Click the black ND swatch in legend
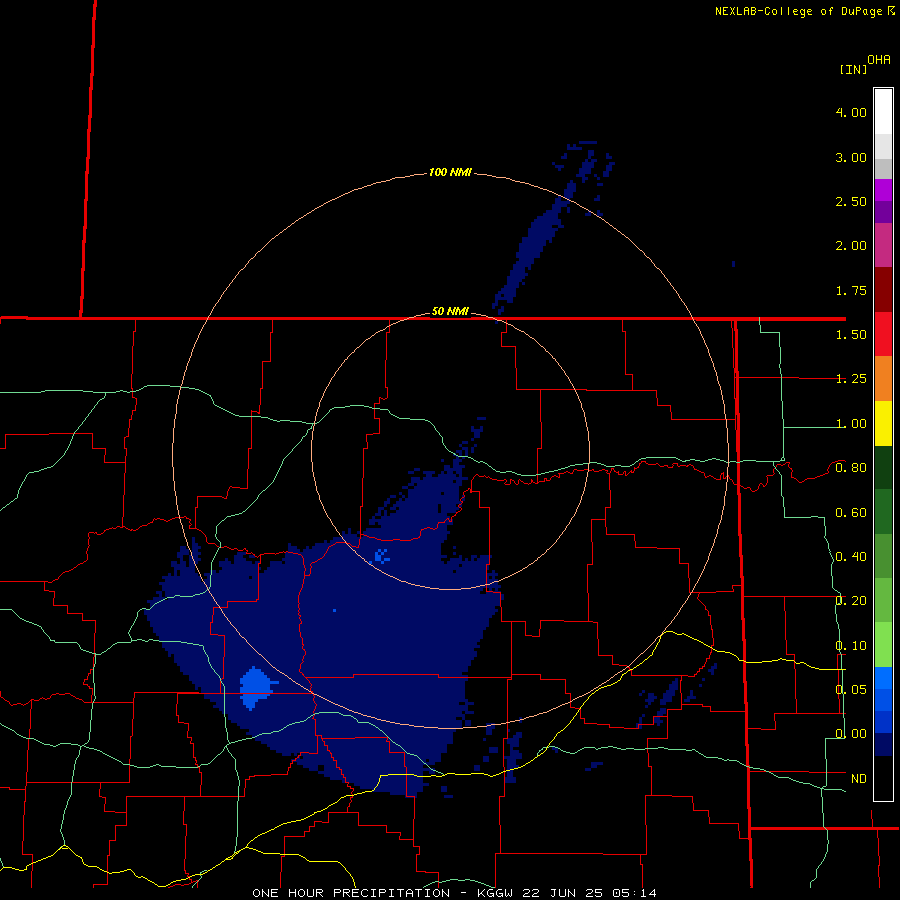 click(883, 778)
